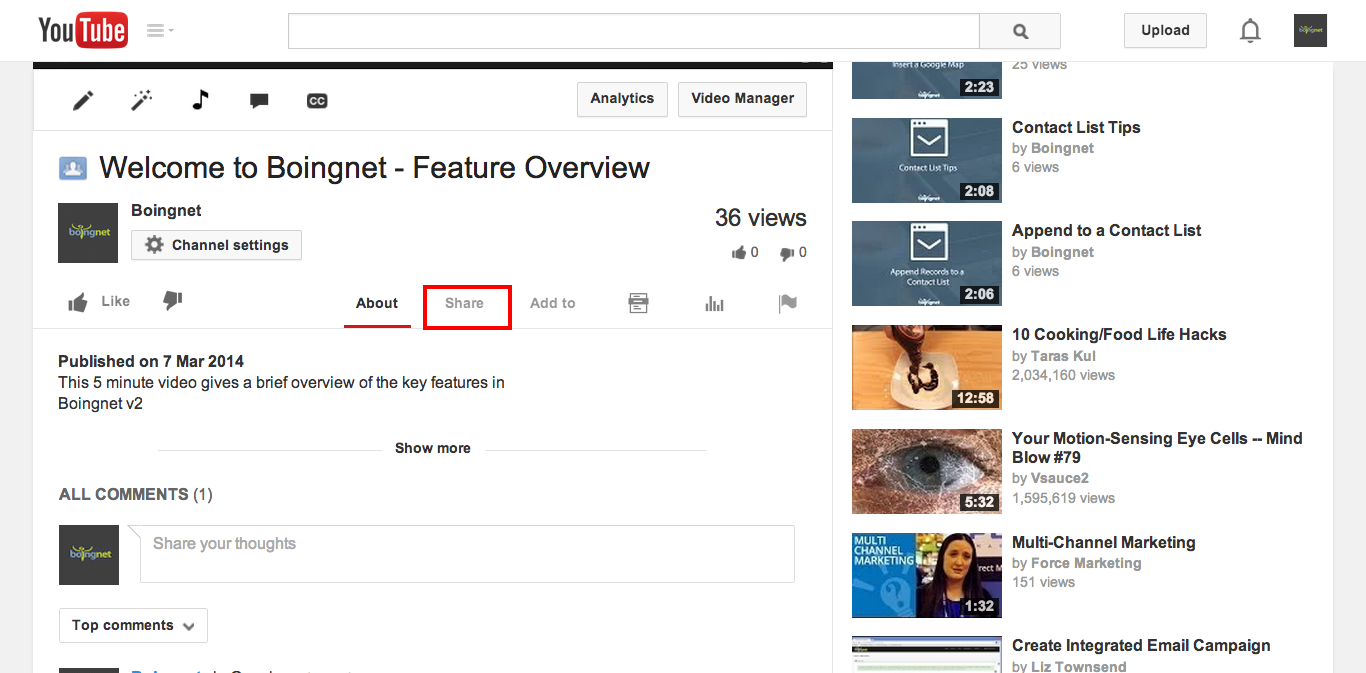Open the Captions CC tool

tap(317, 100)
